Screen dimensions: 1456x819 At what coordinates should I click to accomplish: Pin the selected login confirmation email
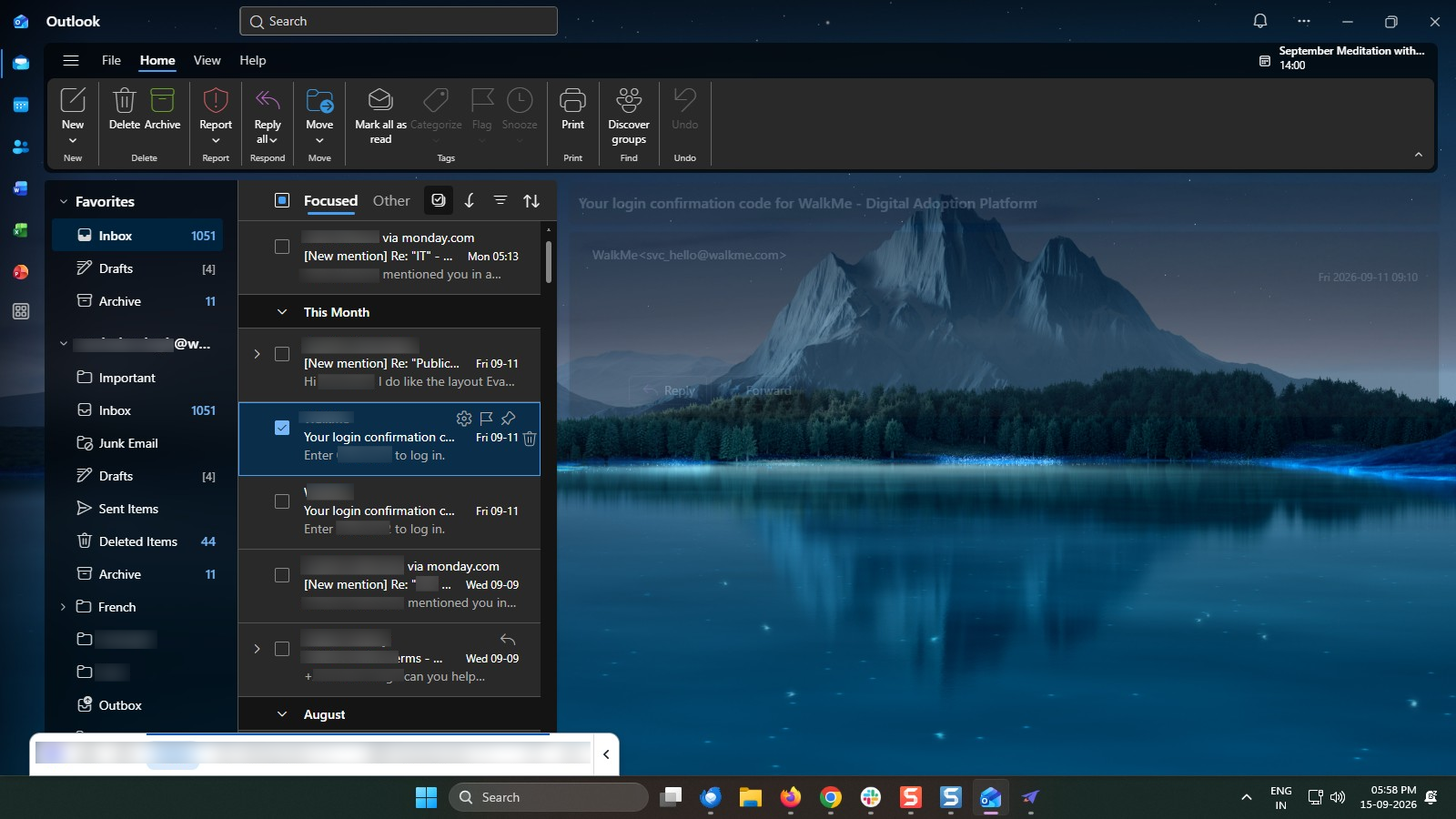509,418
